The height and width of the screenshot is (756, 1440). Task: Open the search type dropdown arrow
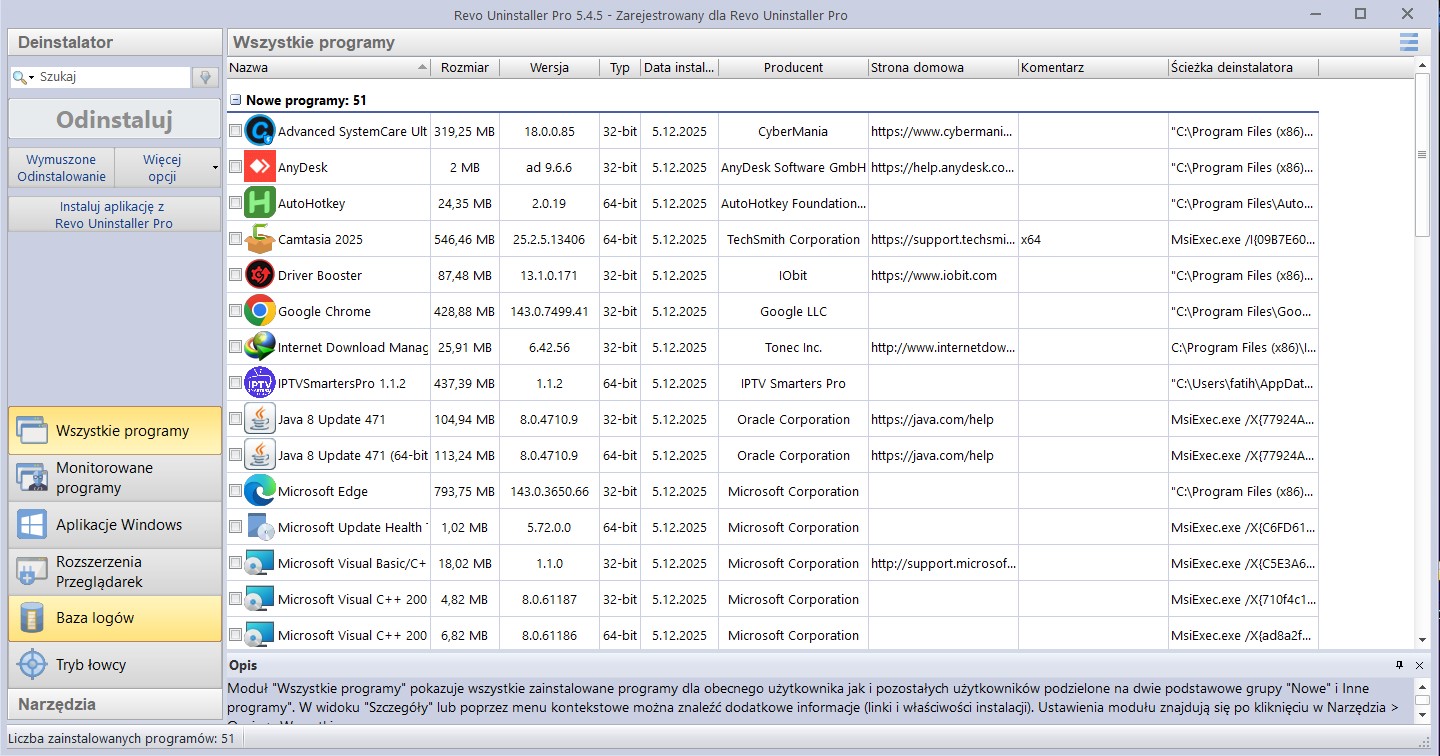32,77
